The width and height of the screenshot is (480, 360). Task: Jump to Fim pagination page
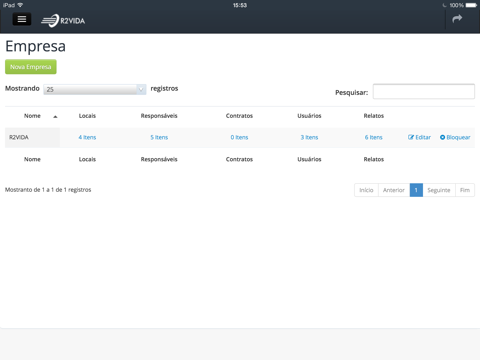click(x=465, y=190)
